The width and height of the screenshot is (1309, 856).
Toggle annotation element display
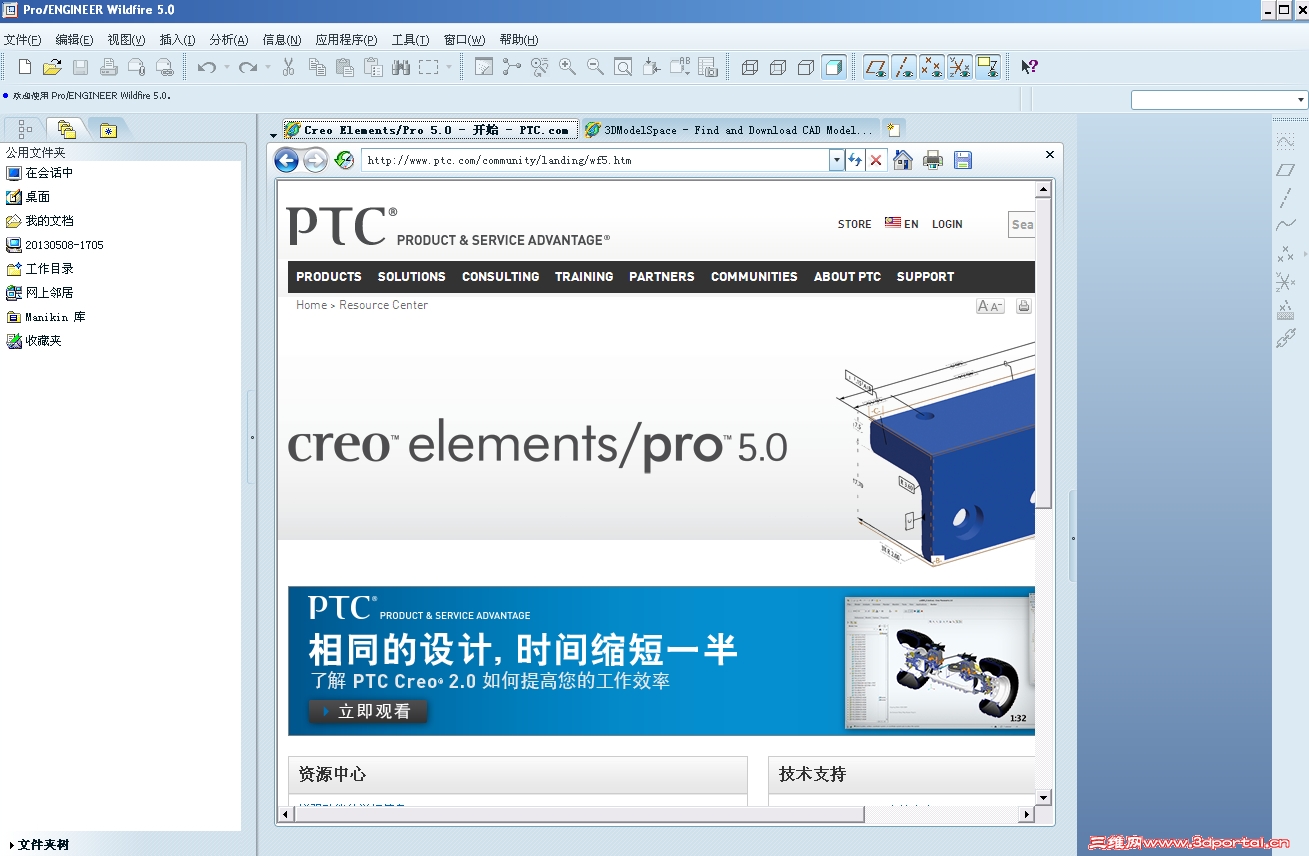coord(988,67)
